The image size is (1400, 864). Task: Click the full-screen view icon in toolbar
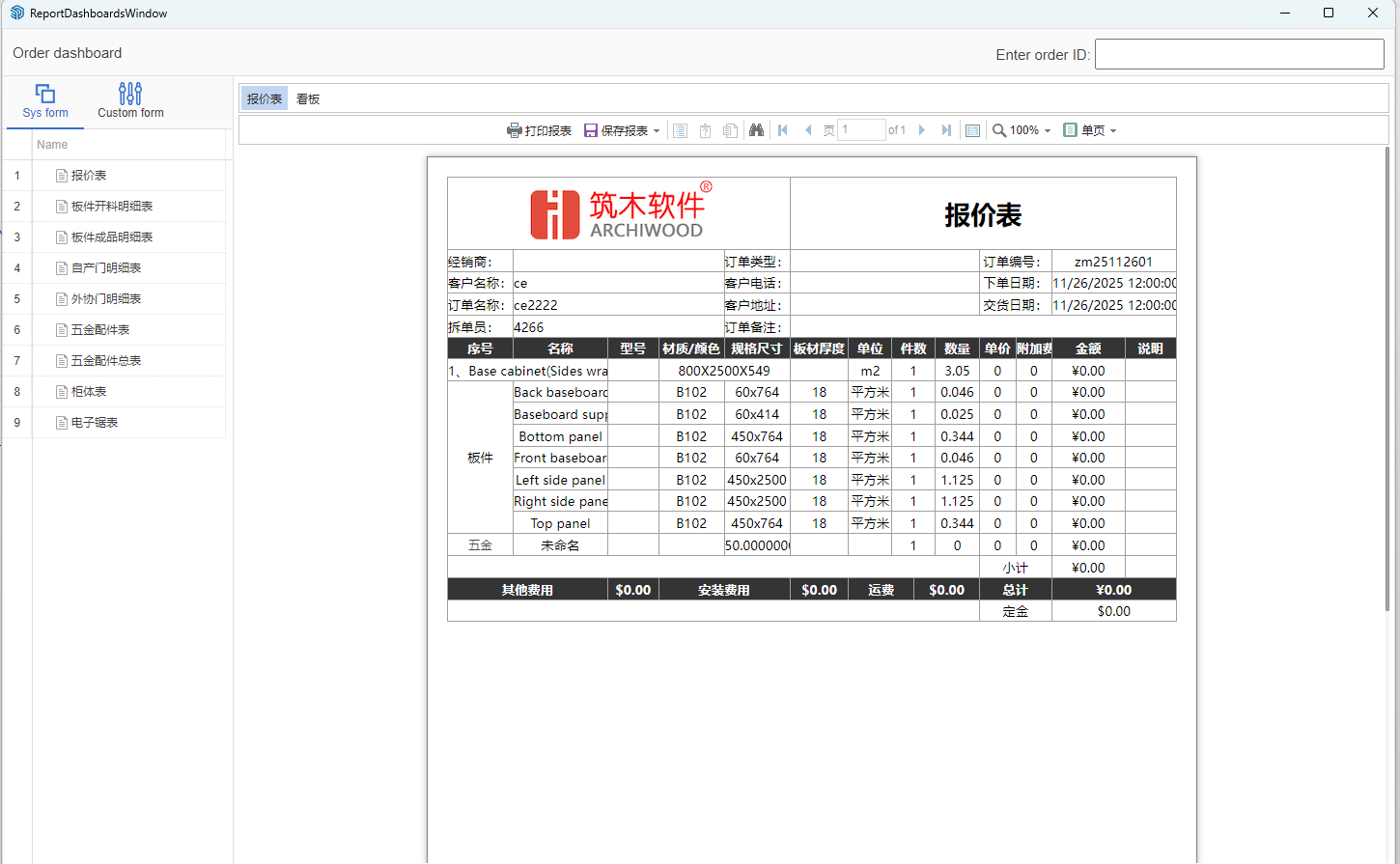(x=972, y=130)
